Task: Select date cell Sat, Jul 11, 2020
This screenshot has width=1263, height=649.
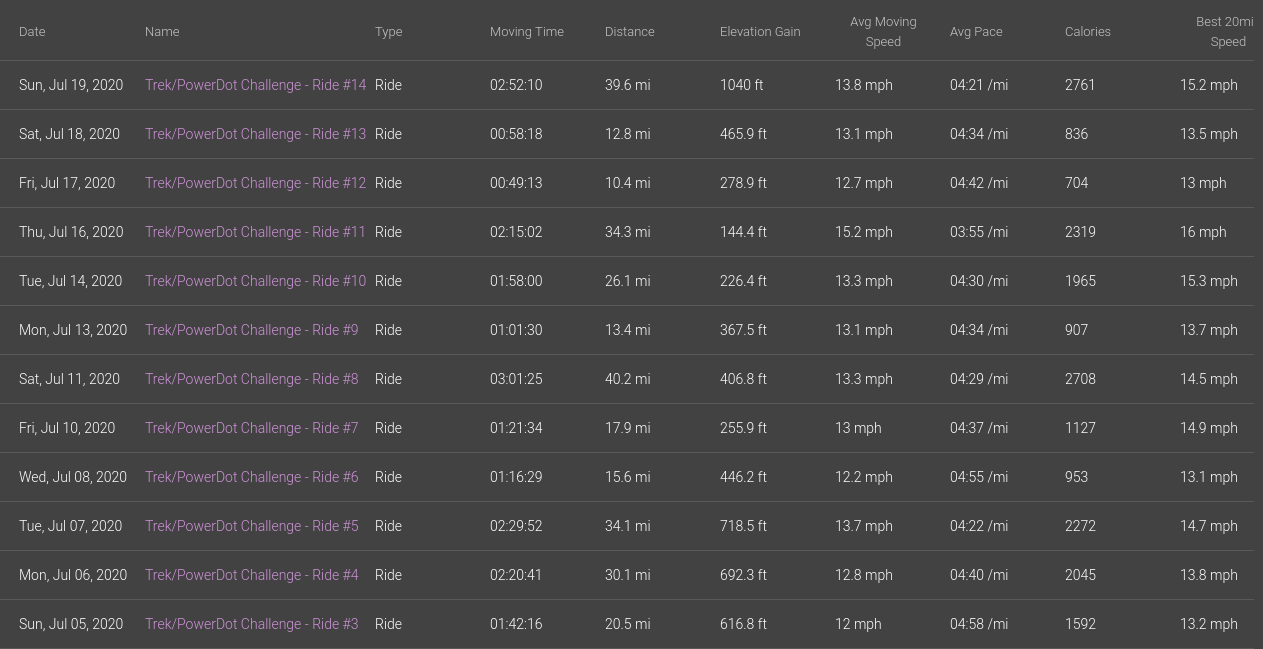Action: point(69,379)
